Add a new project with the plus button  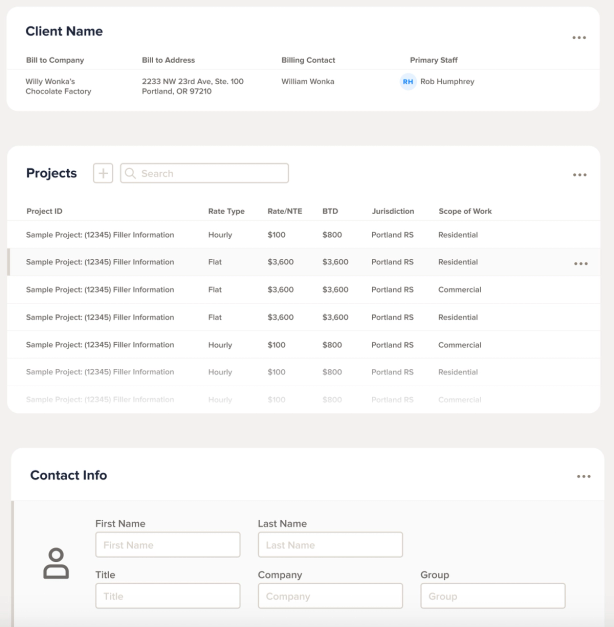pos(103,173)
